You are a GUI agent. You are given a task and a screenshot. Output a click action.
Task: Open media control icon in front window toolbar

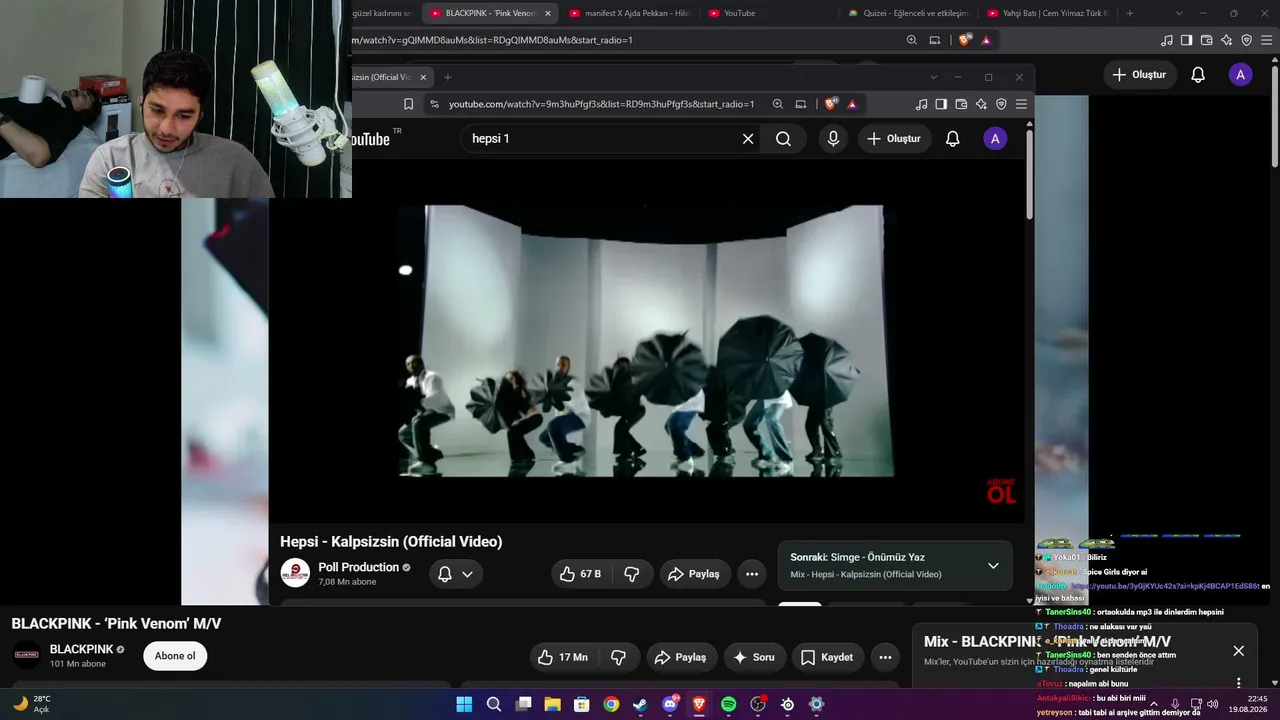922,104
